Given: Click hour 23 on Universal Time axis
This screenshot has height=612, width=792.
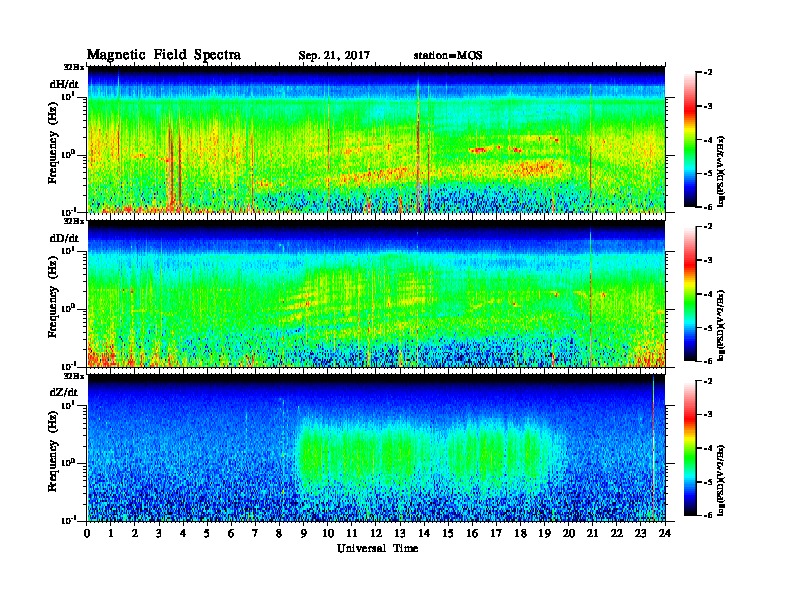Looking at the screenshot, I should 641,533.
